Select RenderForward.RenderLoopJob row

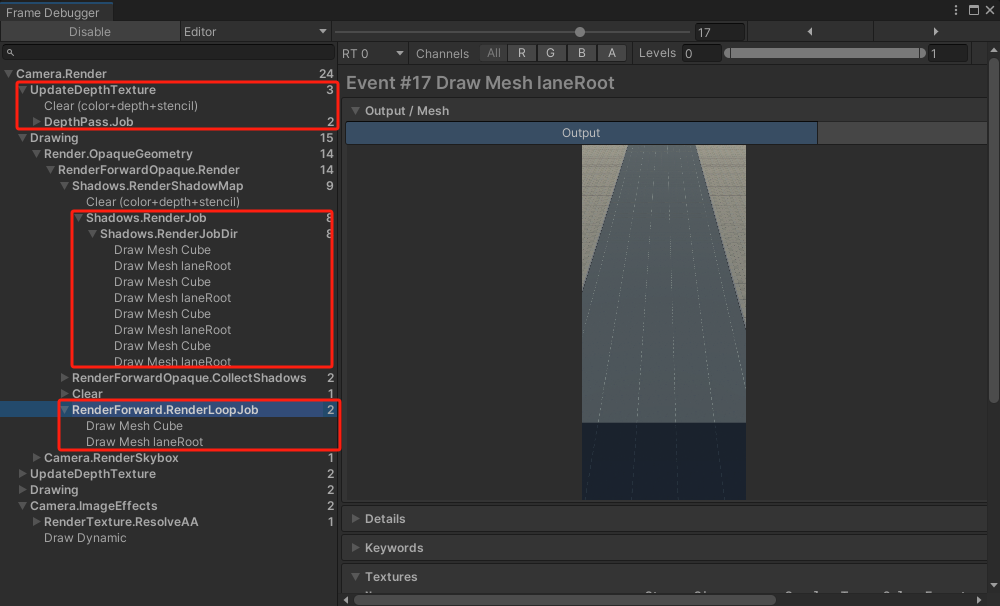pos(168,410)
